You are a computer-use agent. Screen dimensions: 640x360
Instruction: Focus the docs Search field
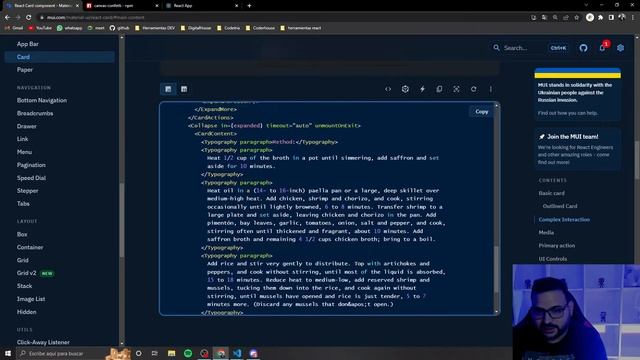(x=530, y=48)
